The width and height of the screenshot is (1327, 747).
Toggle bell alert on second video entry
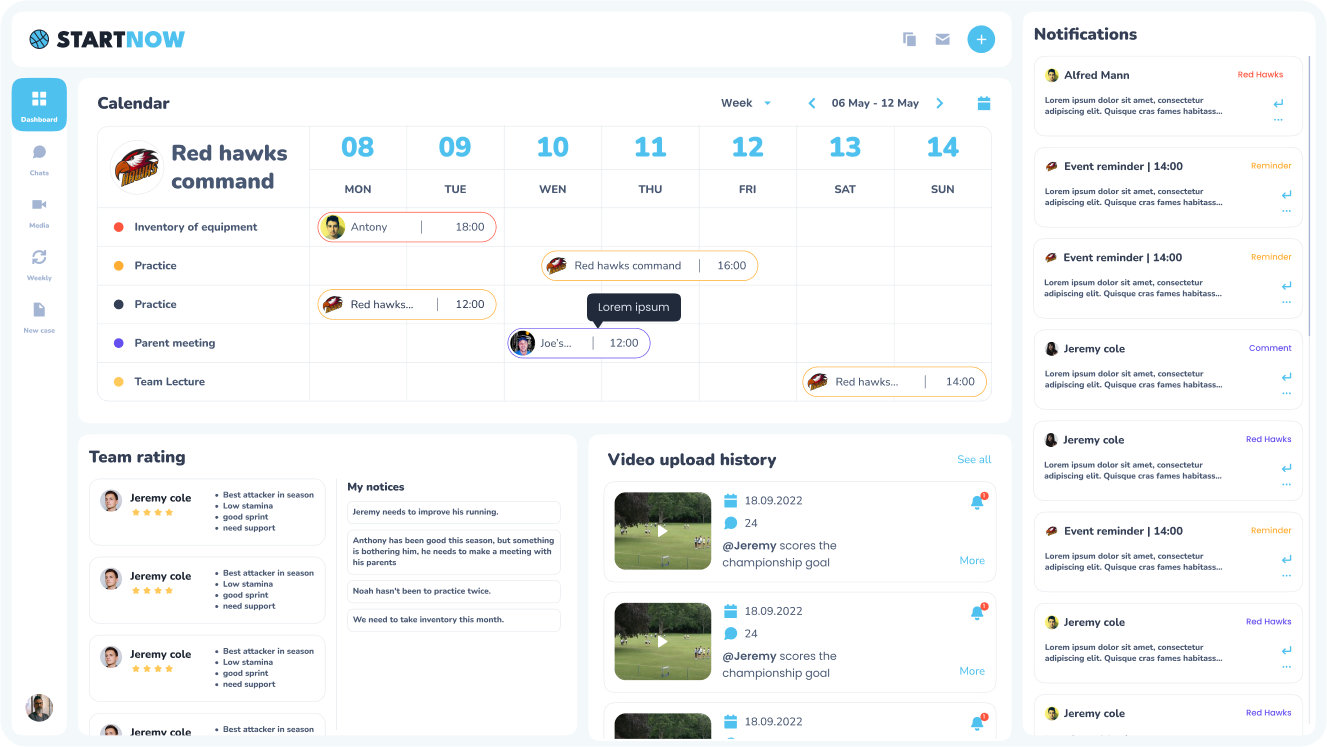click(x=977, y=613)
